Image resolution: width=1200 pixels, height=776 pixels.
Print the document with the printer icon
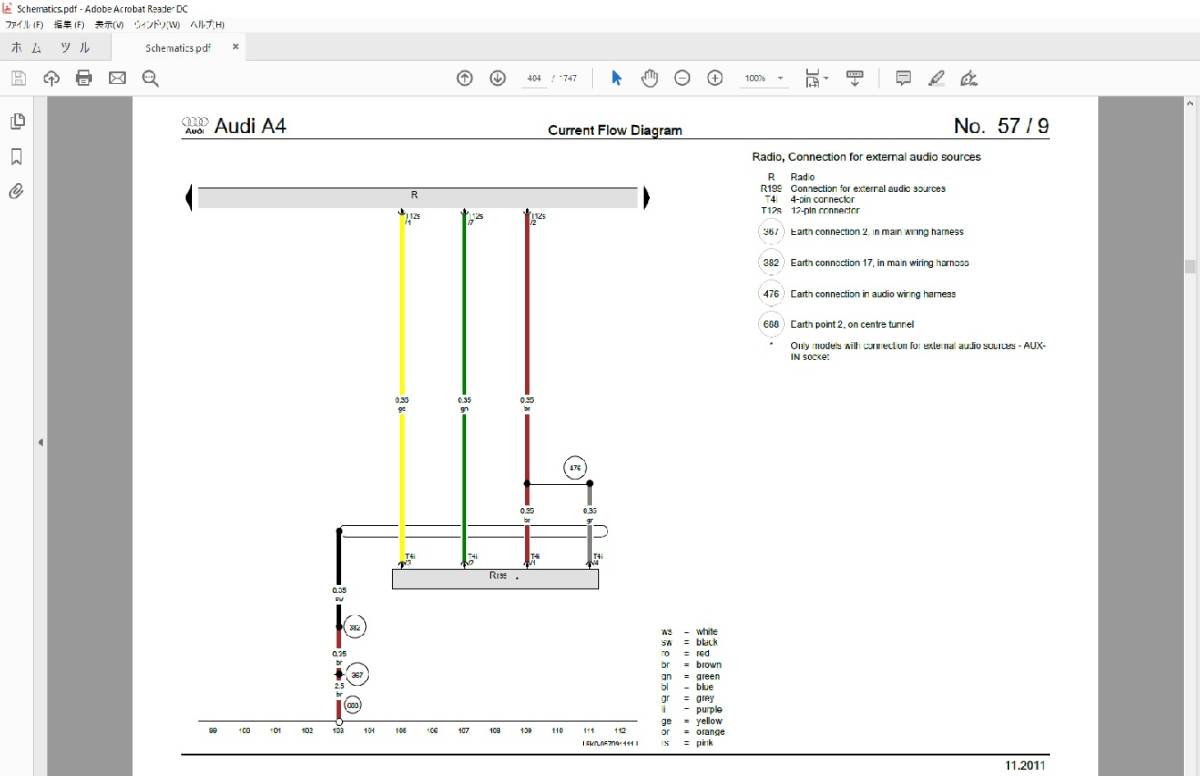(84, 78)
